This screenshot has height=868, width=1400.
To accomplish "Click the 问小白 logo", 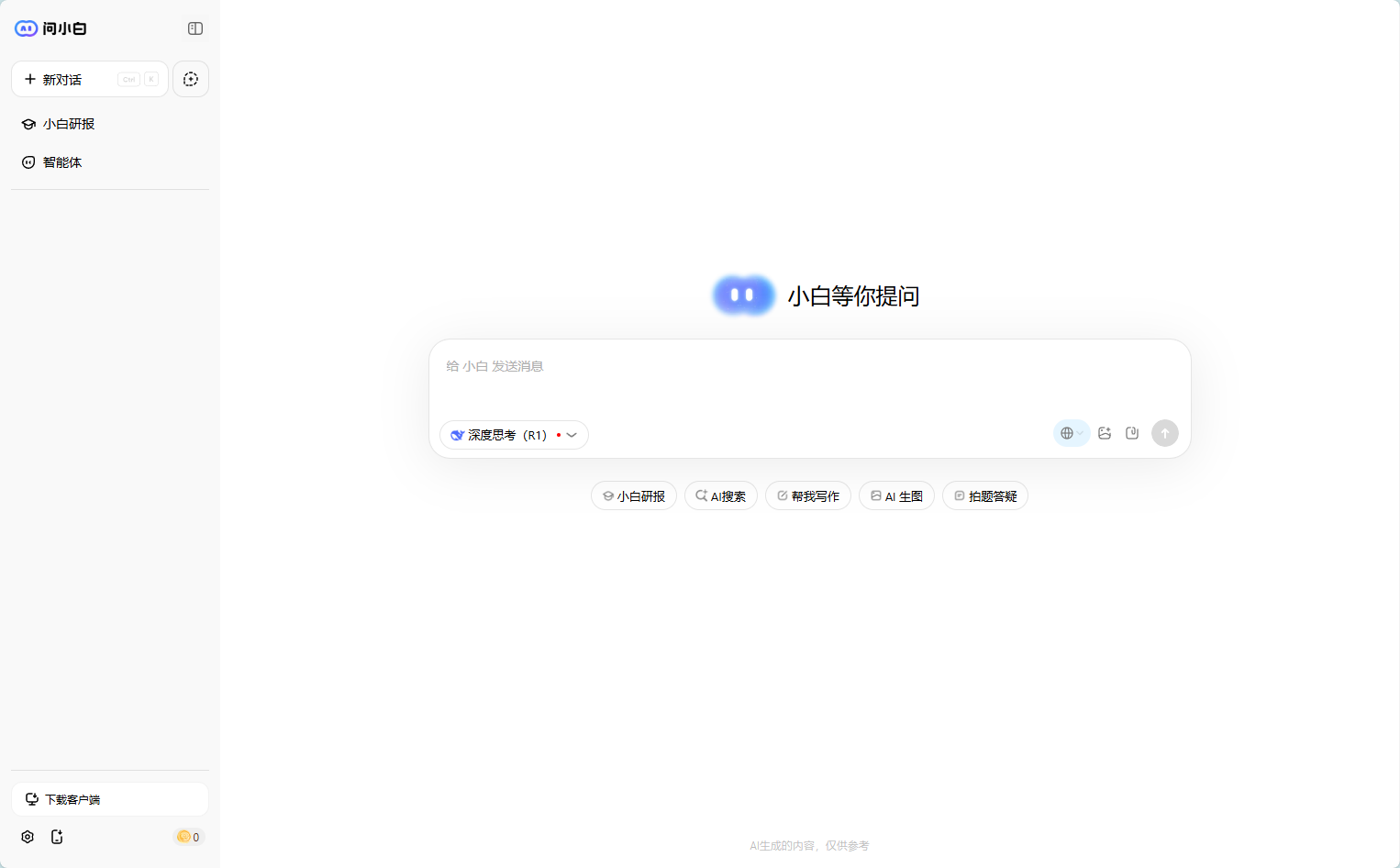I will [51, 28].
